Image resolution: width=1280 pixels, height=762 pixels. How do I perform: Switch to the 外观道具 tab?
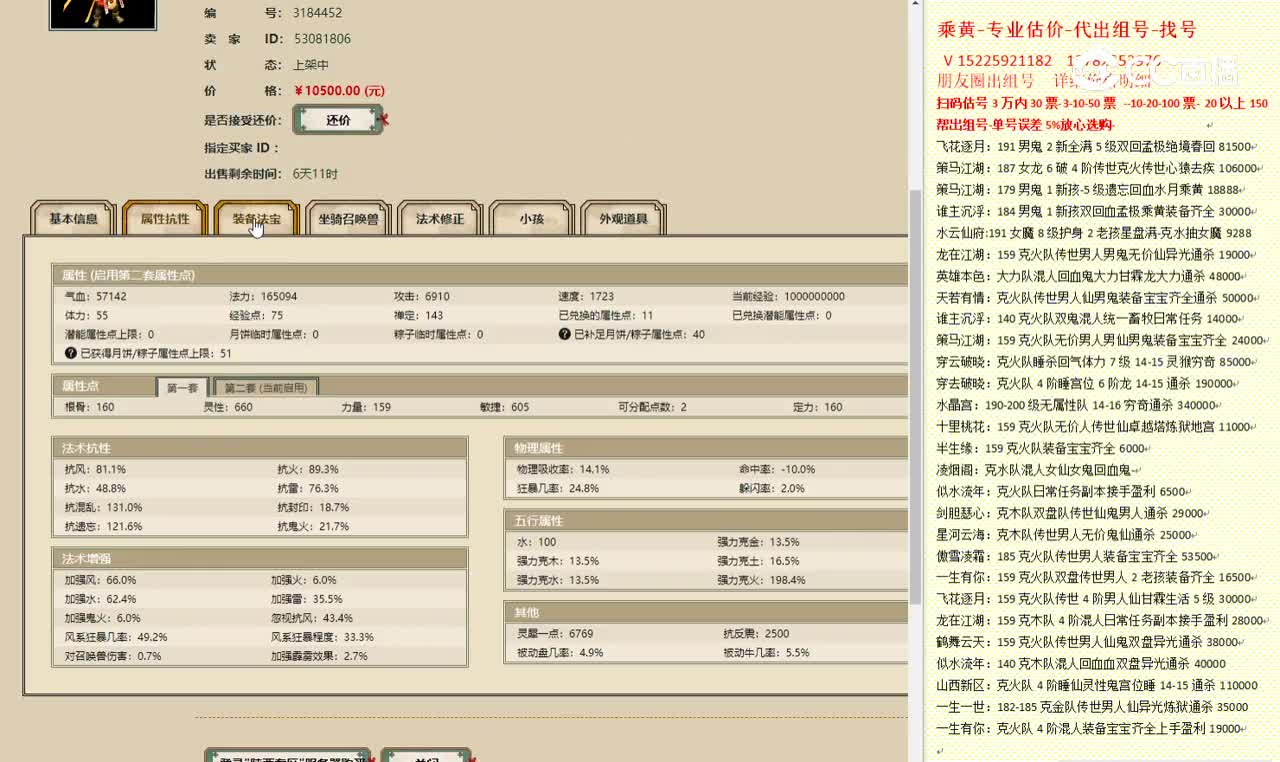point(623,219)
